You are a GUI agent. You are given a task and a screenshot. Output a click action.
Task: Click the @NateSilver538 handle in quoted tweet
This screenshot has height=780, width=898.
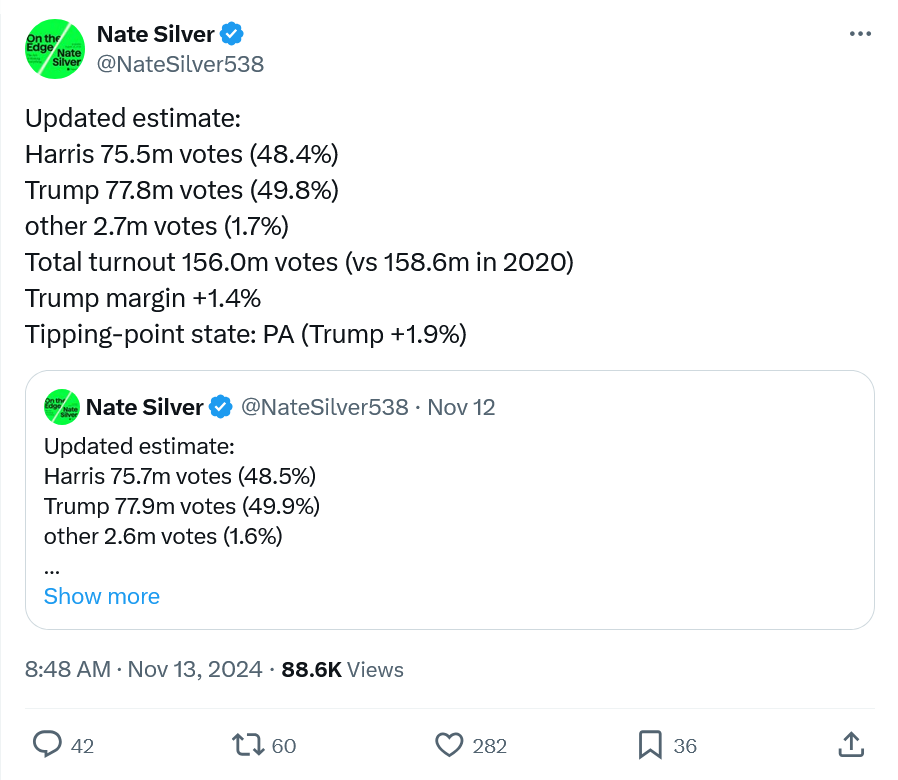click(325, 408)
